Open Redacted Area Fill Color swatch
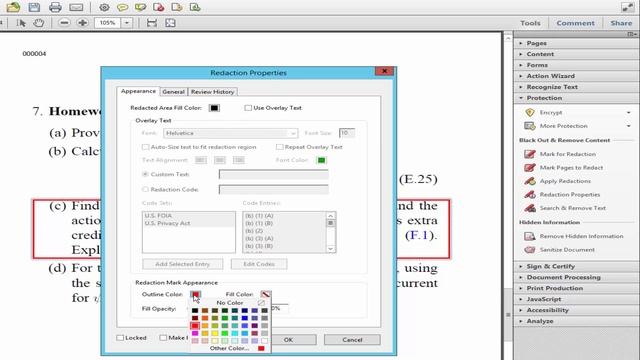Viewport: 640px width, 360px height. (214, 108)
